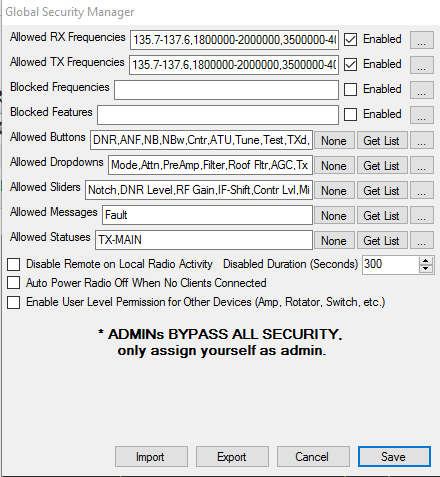Open ellipsis editor for Allowed RX Frequencies
The width and height of the screenshot is (440, 477).
coord(422,40)
